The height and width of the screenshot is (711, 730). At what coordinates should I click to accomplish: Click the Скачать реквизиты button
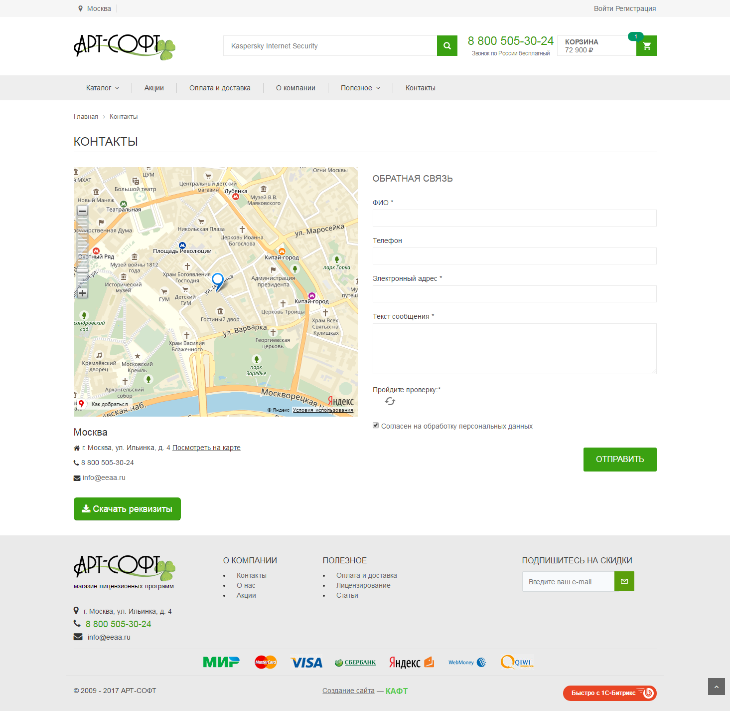tap(127, 509)
